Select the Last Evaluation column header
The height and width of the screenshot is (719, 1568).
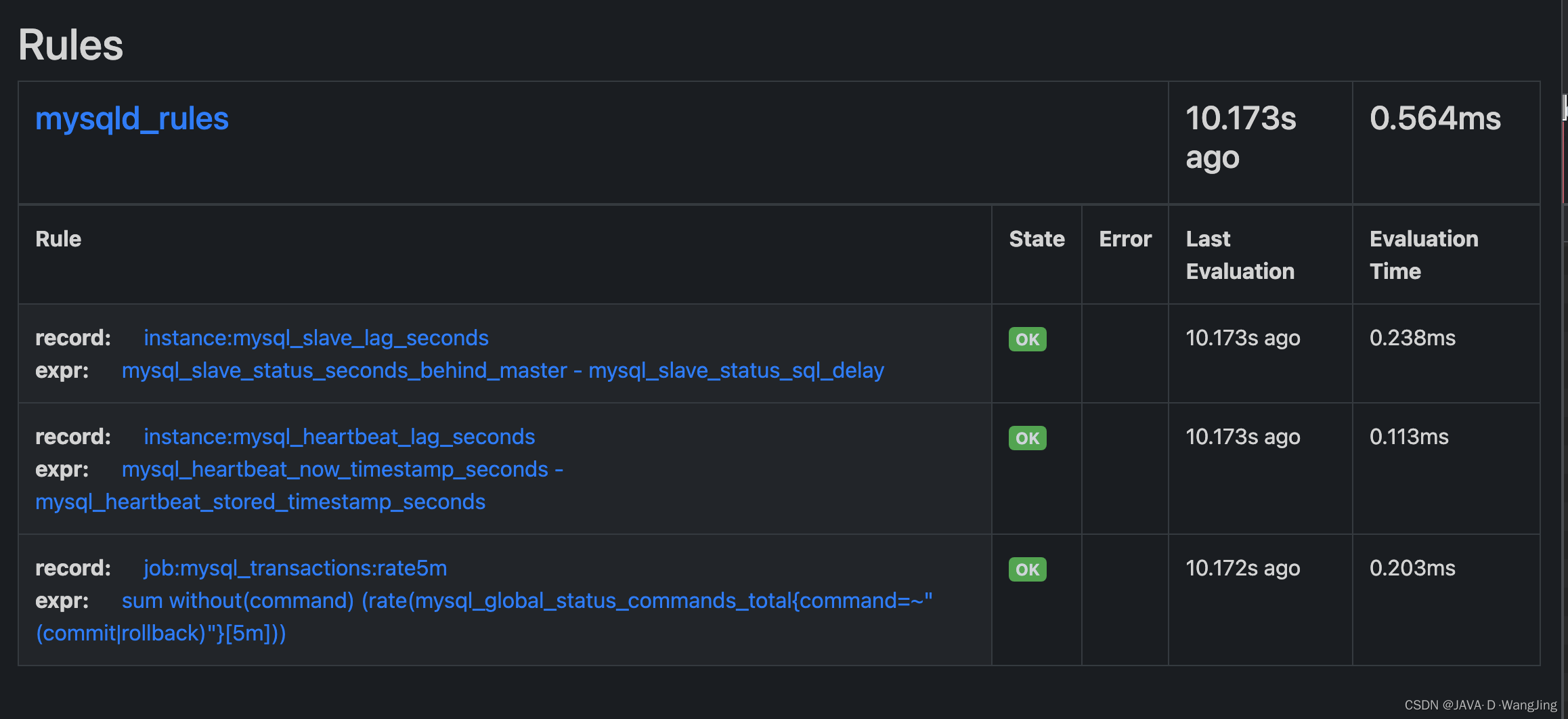[1239, 255]
